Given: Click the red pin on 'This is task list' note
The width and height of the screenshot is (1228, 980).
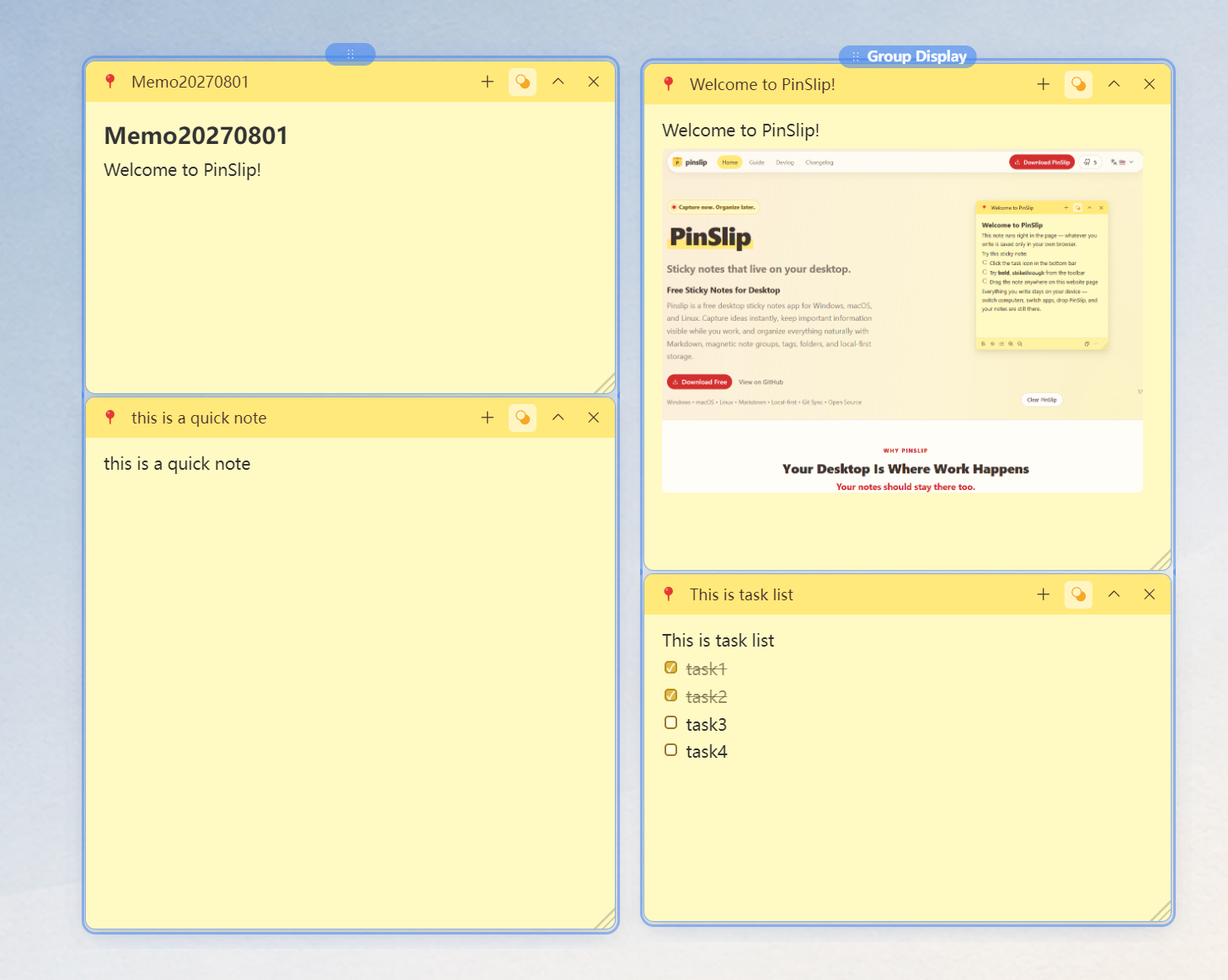Looking at the screenshot, I should tap(668, 594).
